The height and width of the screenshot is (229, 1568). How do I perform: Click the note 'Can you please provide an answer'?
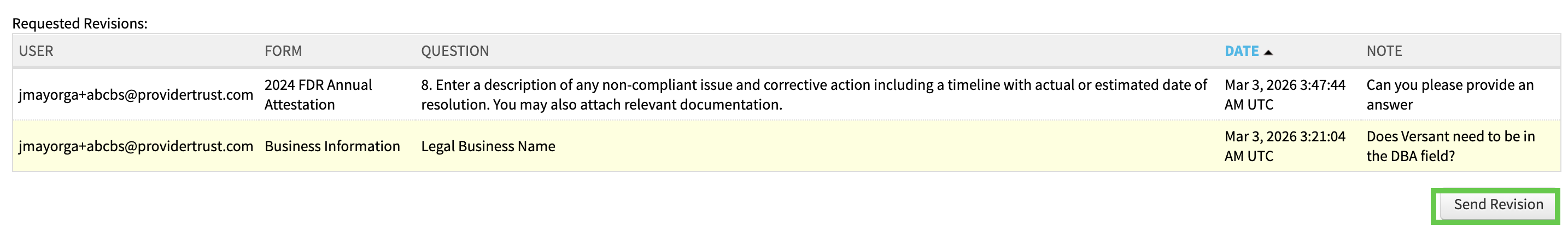[x=1449, y=95]
